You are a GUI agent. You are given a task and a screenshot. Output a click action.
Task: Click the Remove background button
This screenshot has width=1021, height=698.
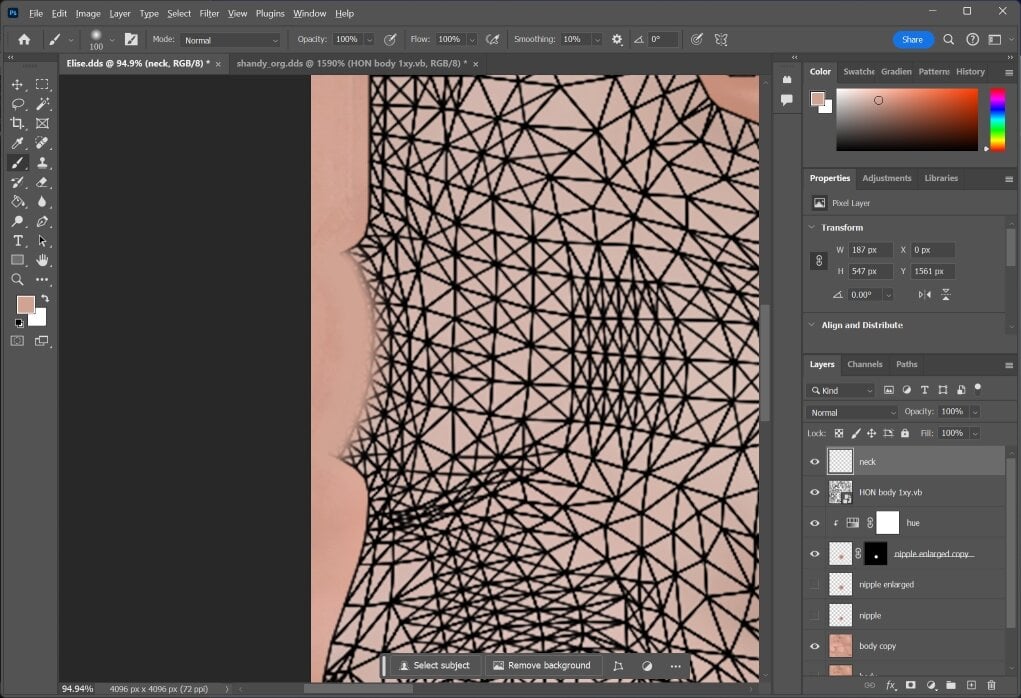542,665
